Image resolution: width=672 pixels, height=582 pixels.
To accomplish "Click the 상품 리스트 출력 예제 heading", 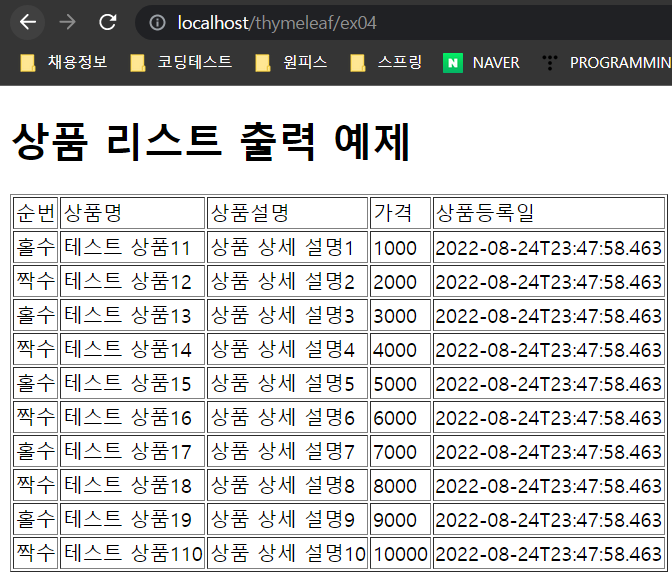I will 211,141.
